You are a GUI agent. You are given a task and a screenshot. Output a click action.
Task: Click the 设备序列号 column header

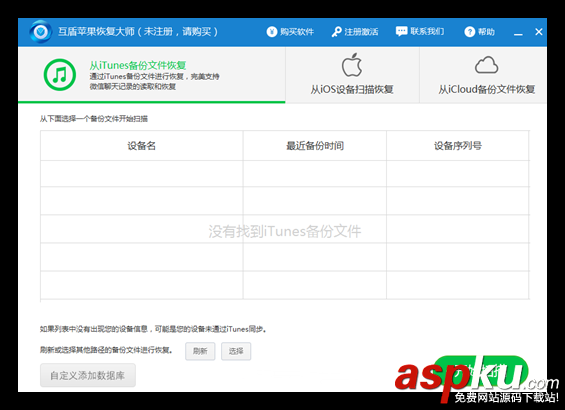(458, 146)
